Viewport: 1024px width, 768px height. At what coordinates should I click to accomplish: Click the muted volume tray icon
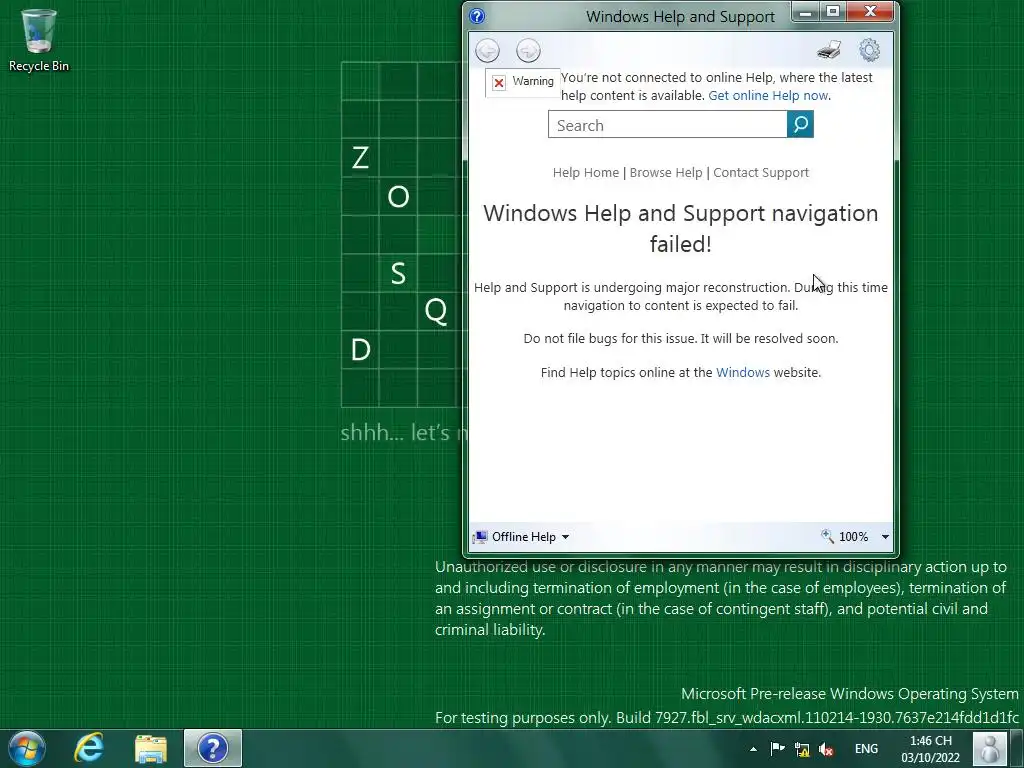tap(826, 750)
